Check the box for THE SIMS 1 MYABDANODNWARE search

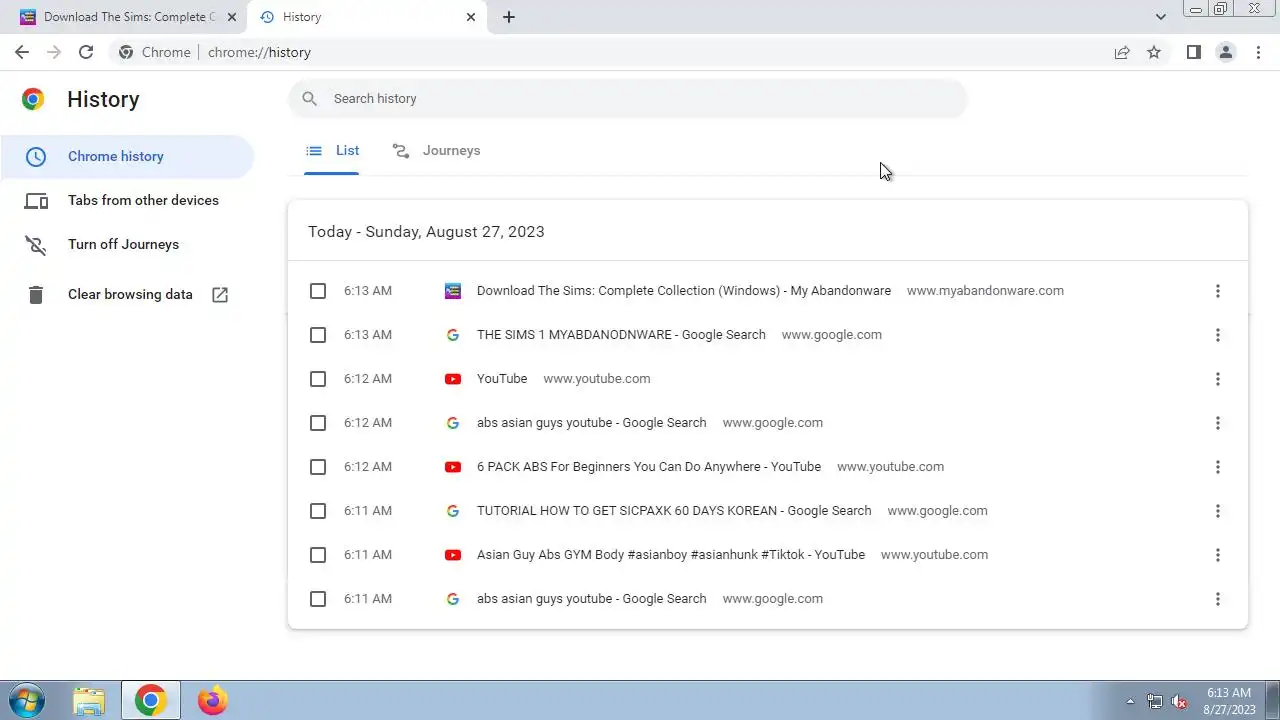318,335
